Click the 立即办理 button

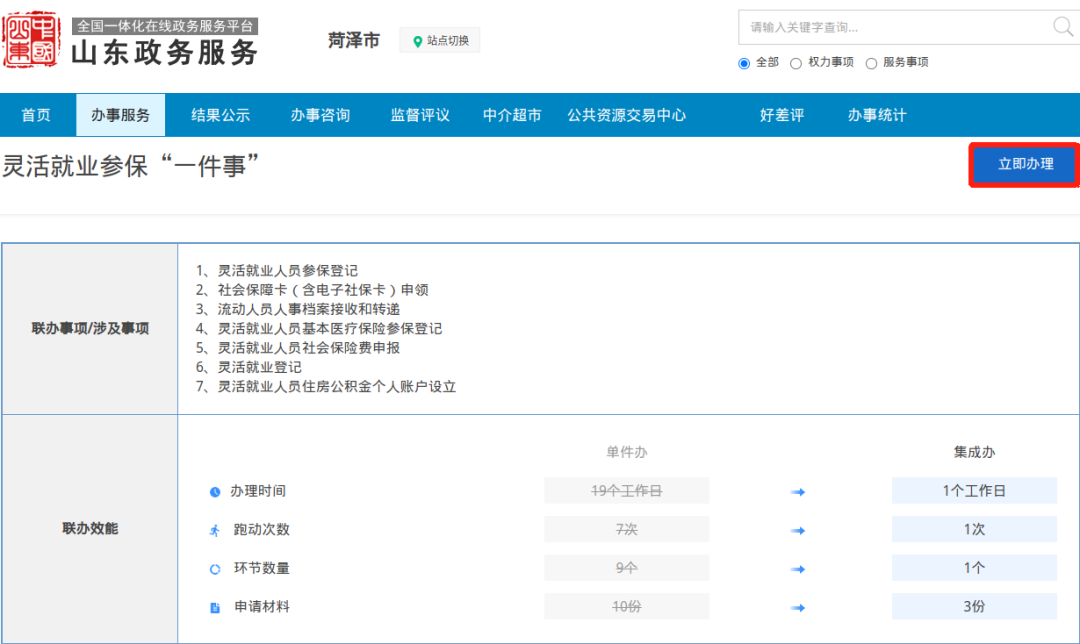coord(1024,165)
